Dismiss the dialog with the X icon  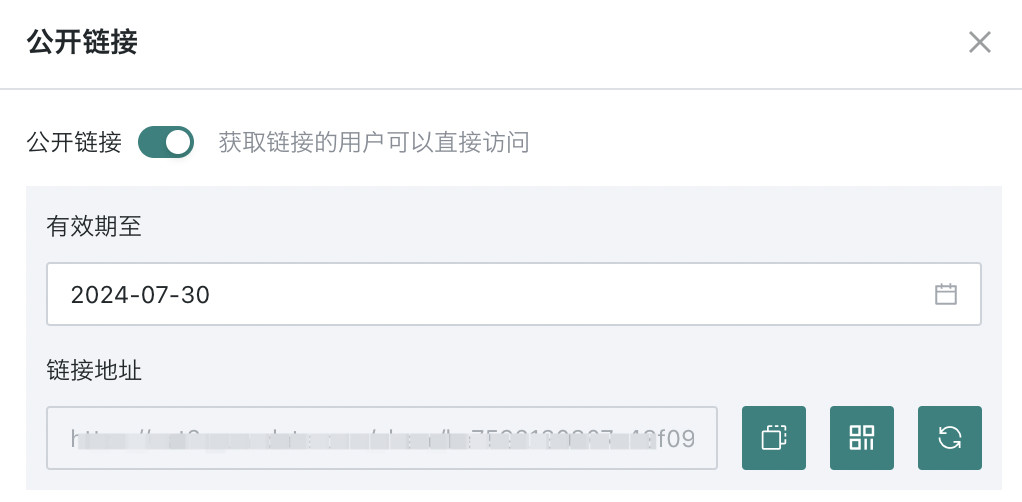click(979, 42)
